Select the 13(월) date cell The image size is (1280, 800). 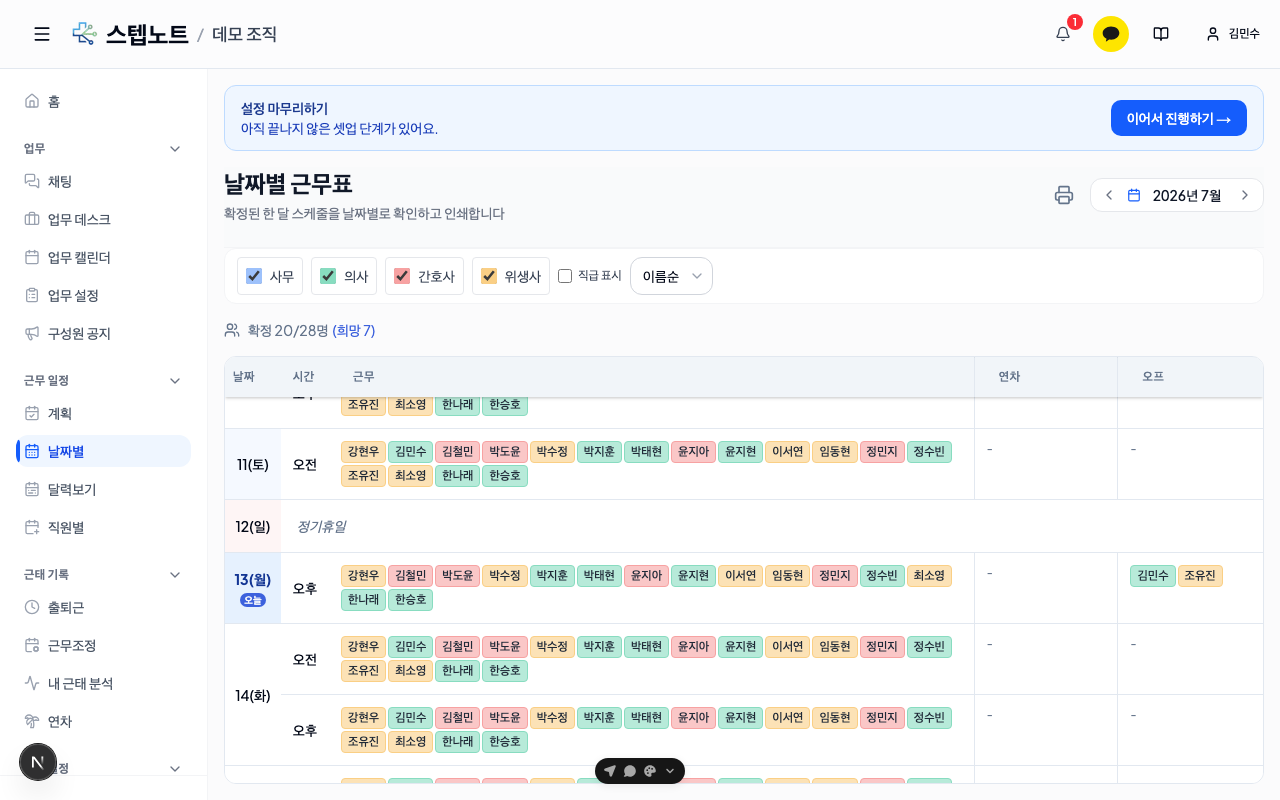[x=253, y=588]
